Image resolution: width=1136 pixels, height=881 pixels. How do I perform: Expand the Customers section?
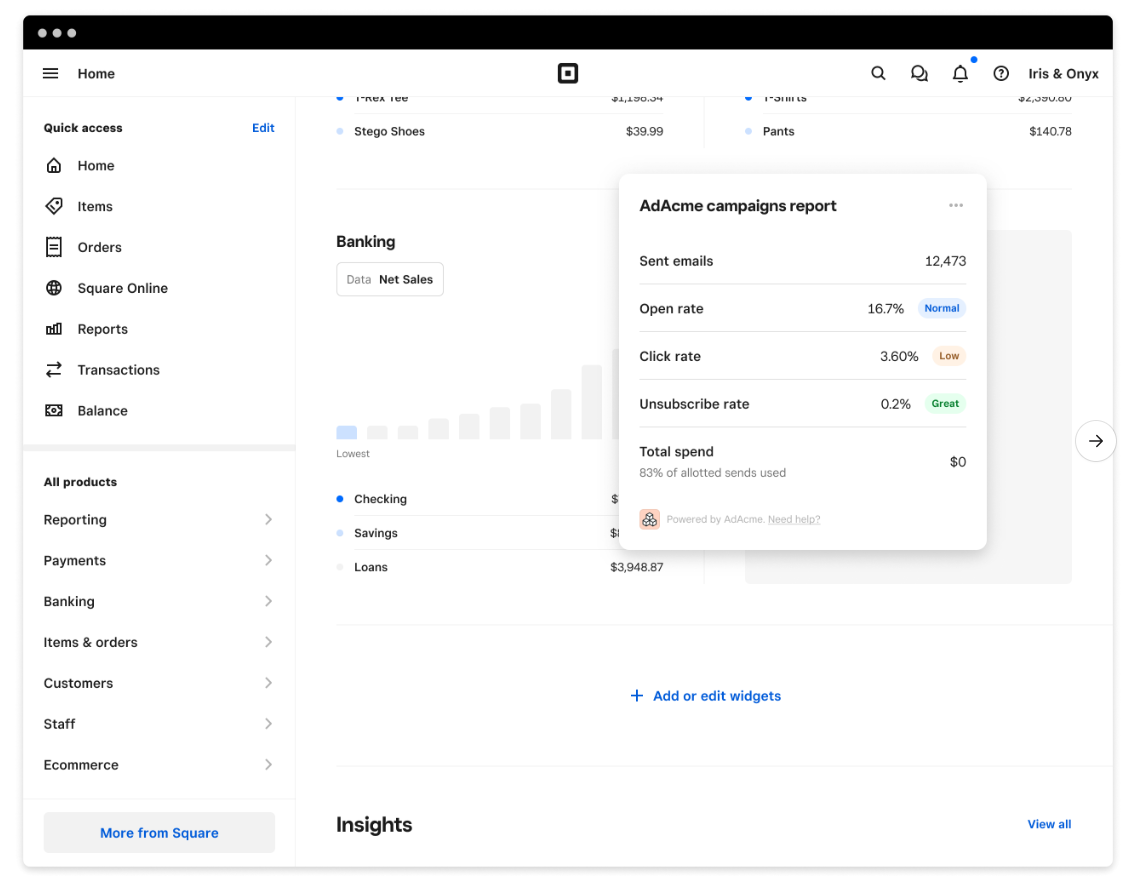159,683
